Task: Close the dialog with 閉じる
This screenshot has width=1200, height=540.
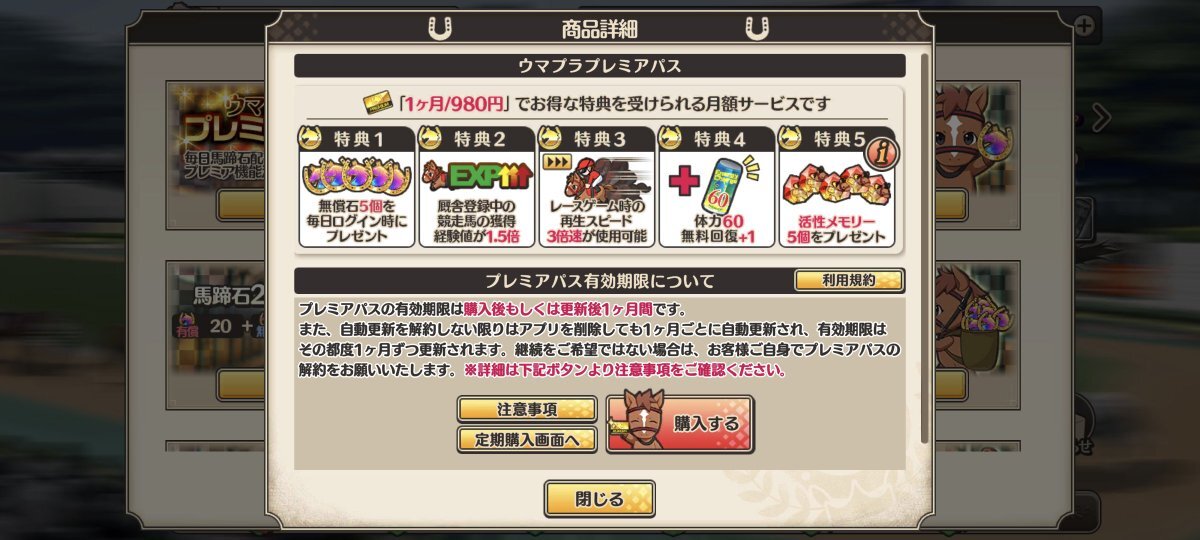Action: click(600, 499)
